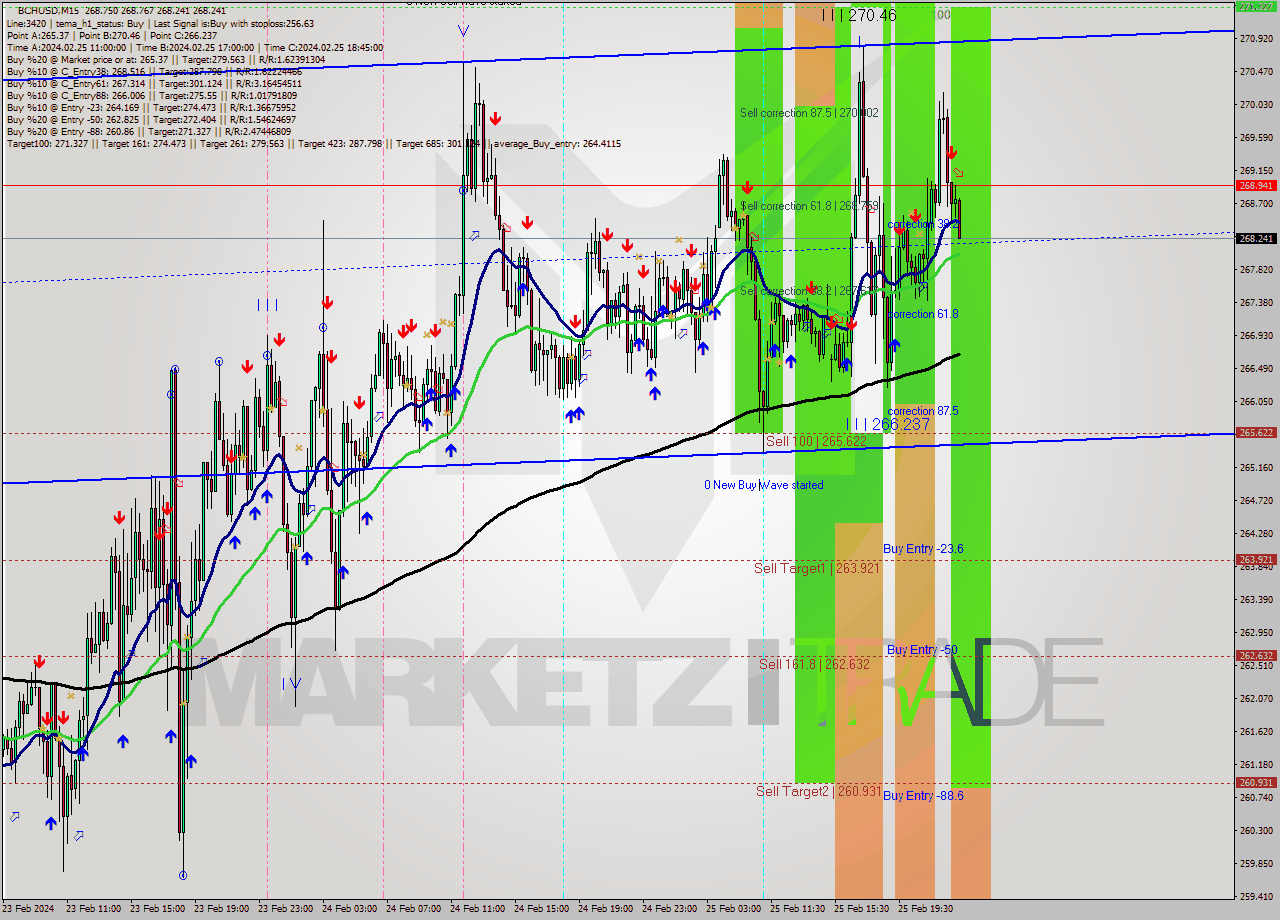
Task: Click the 'Sell correction 61.8 | 268.769' label
Action: (809, 206)
